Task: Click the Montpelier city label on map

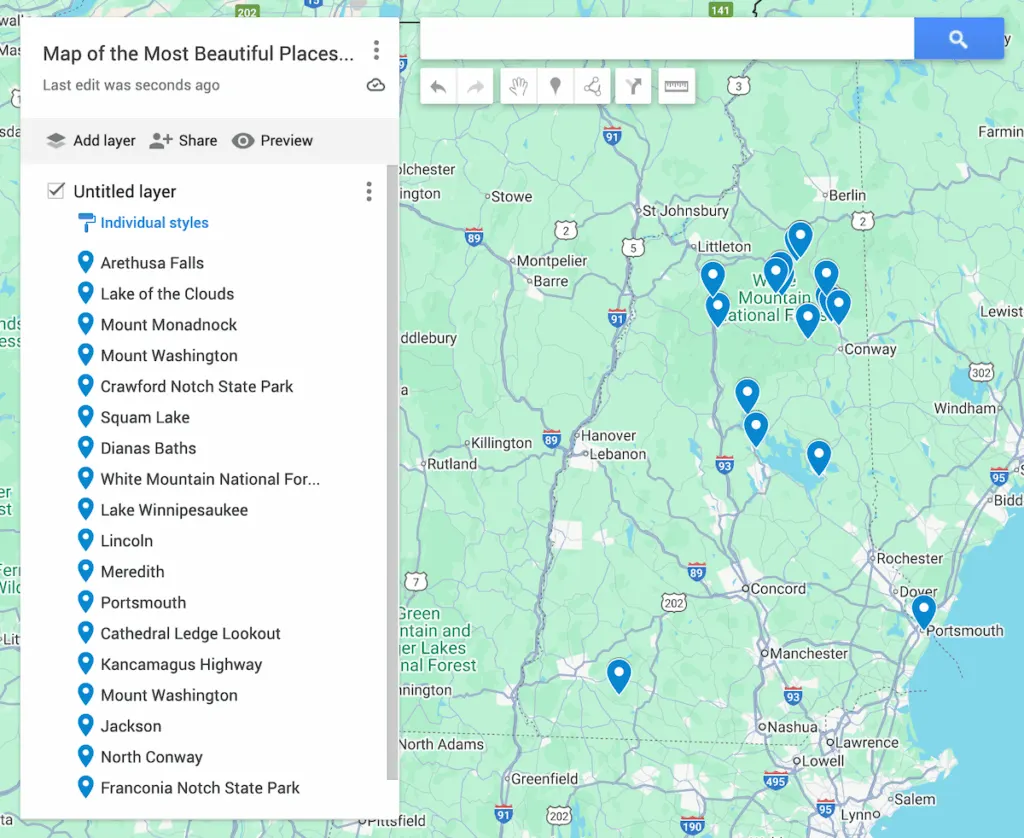Action: point(552,261)
